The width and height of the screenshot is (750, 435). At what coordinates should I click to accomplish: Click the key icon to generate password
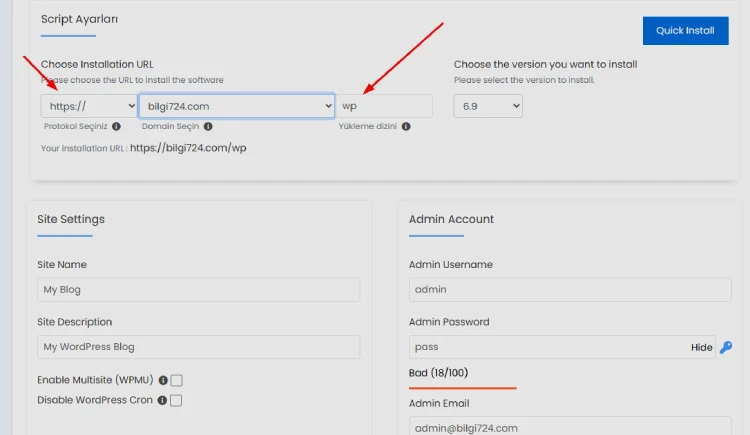726,347
